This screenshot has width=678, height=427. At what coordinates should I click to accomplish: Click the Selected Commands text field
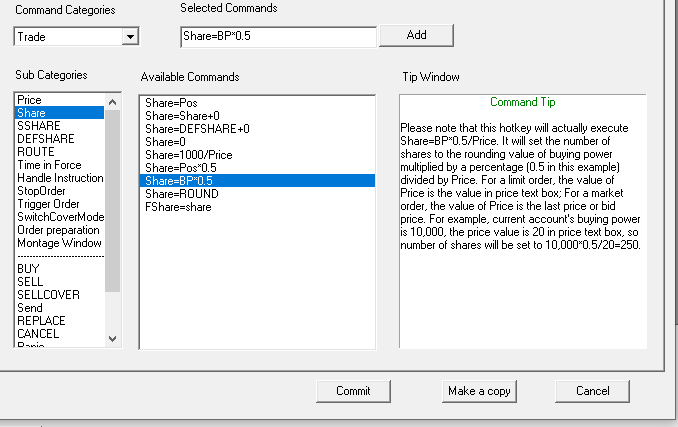tap(278, 37)
